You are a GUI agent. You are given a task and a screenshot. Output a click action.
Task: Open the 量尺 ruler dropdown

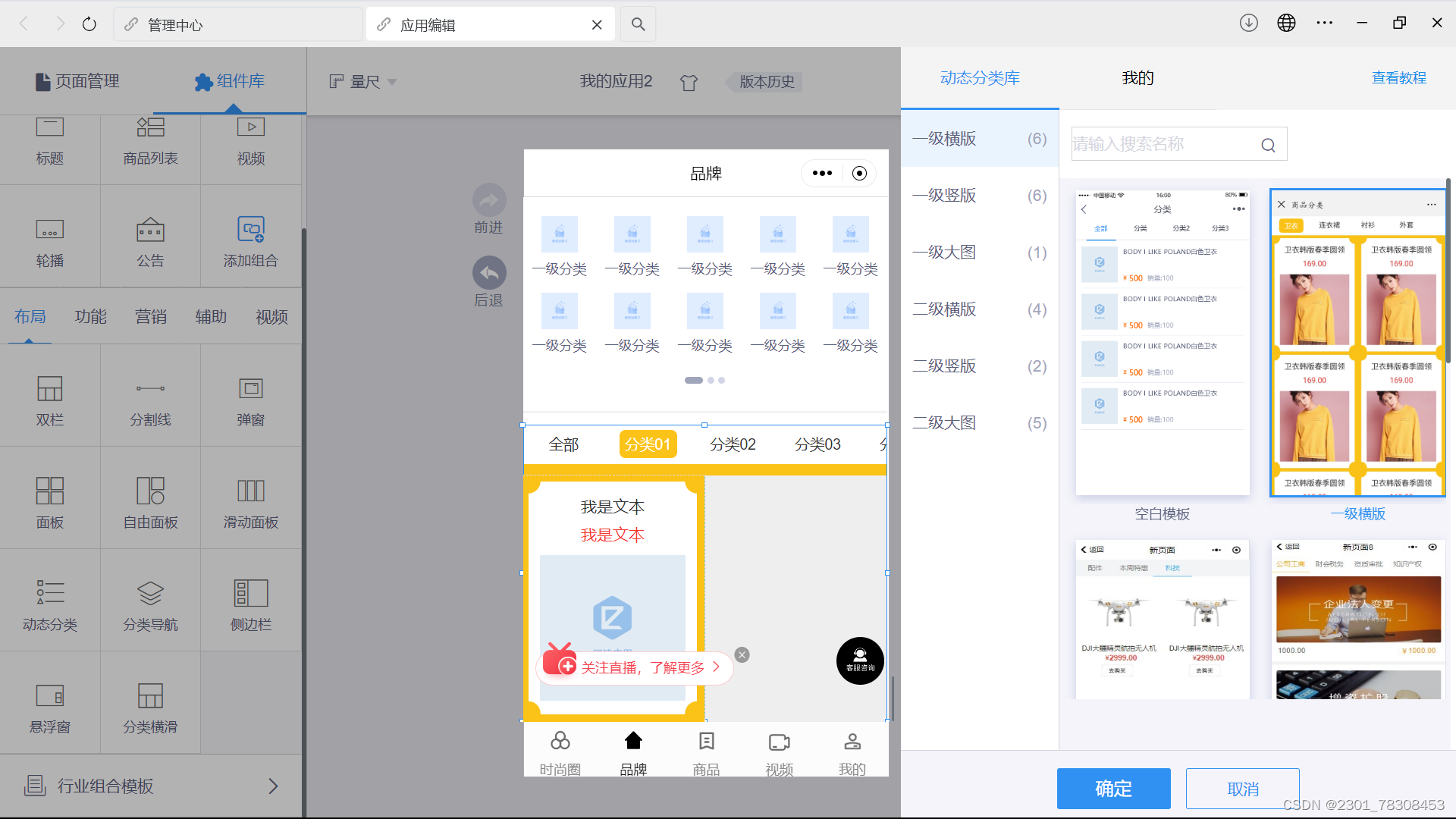(x=364, y=82)
